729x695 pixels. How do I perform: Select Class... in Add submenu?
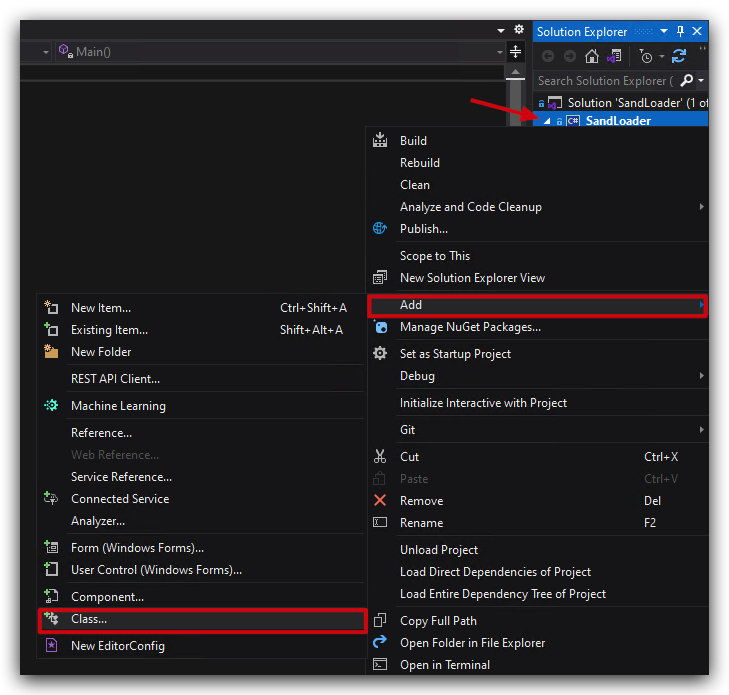click(x=202, y=619)
